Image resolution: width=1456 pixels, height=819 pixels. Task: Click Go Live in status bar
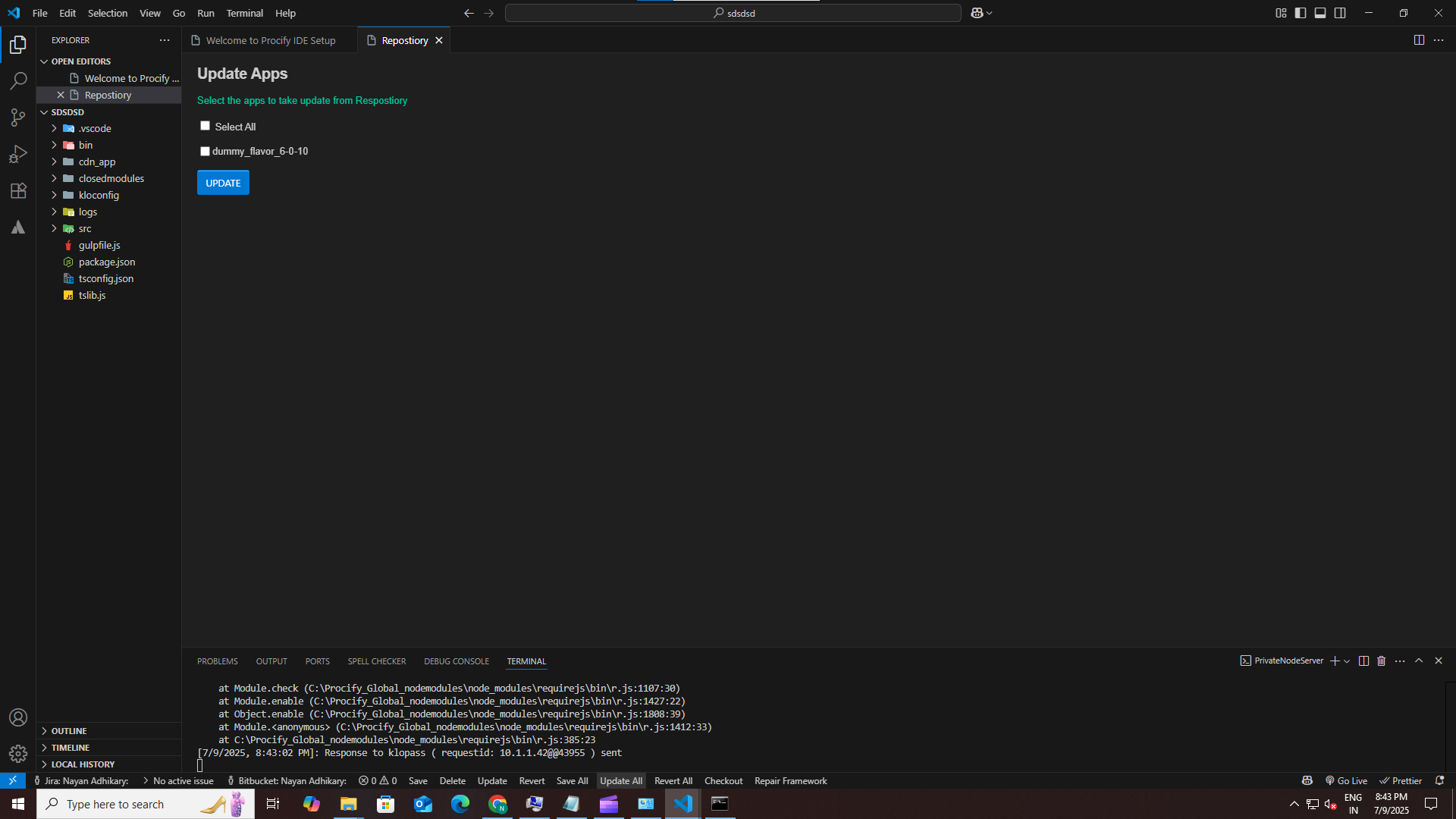point(1346,780)
